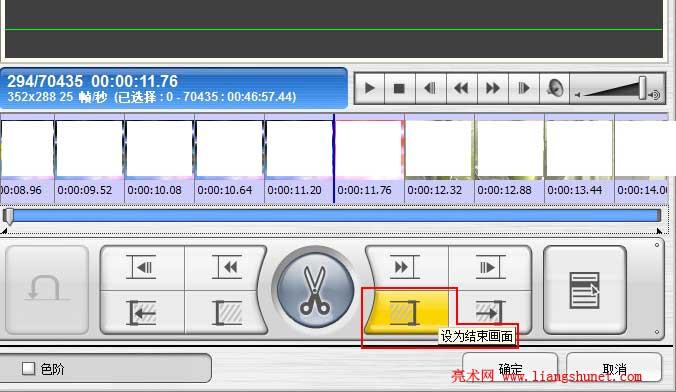Step back one frame to mark start
676x392 pixels.
click(x=142, y=268)
